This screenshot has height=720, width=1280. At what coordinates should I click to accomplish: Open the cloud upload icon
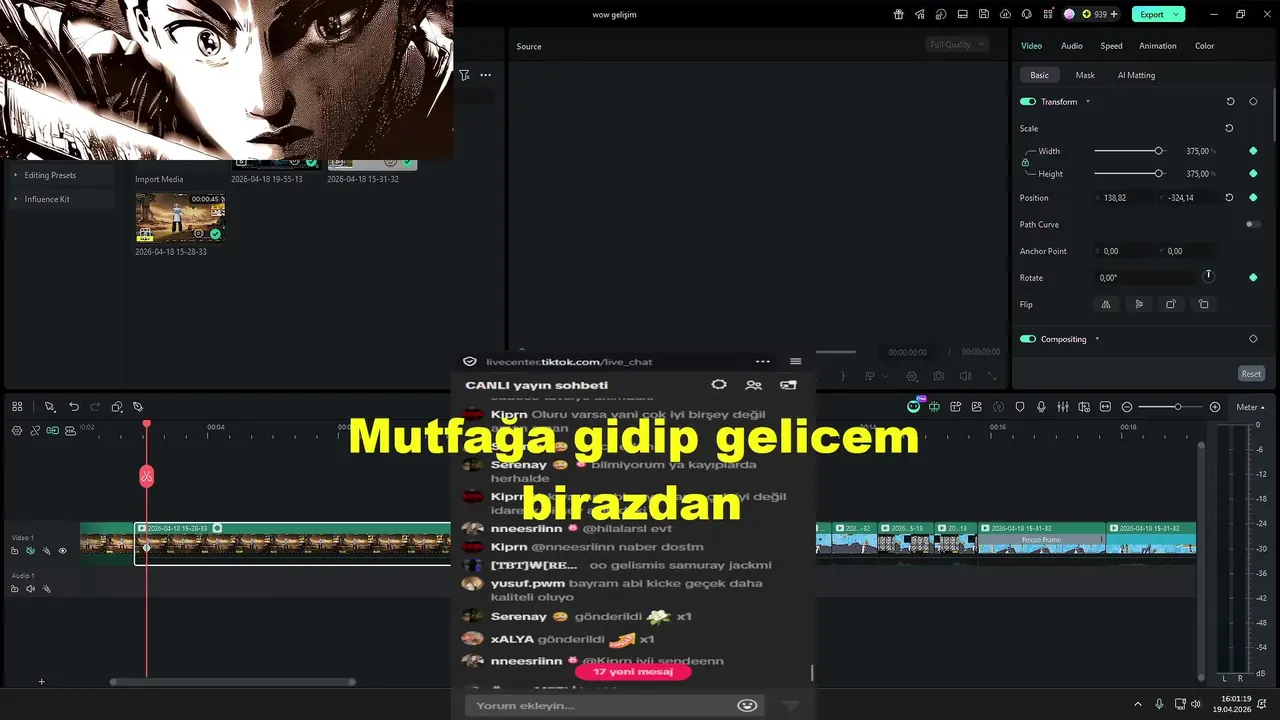coord(1005,14)
